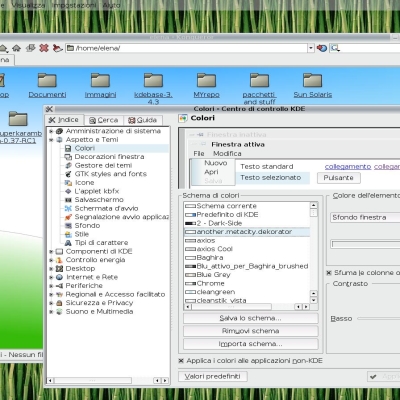Open the MYrepo folder in Konqueror
Viewport: 400px width, 400px height.
point(206,85)
